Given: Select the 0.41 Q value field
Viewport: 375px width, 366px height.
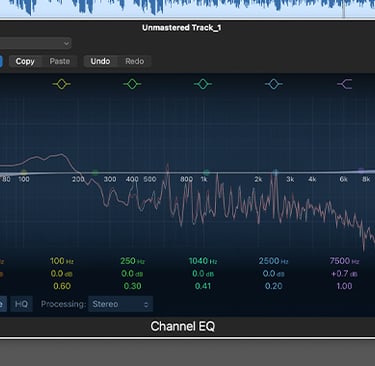Looking at the screenshot, I should point(203,286).
